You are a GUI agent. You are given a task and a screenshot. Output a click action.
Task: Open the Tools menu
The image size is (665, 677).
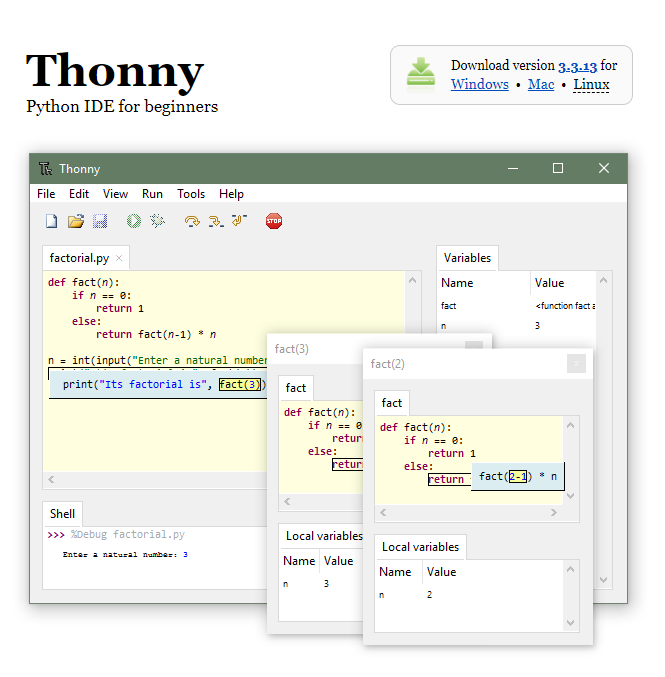(x=191, y=194)
